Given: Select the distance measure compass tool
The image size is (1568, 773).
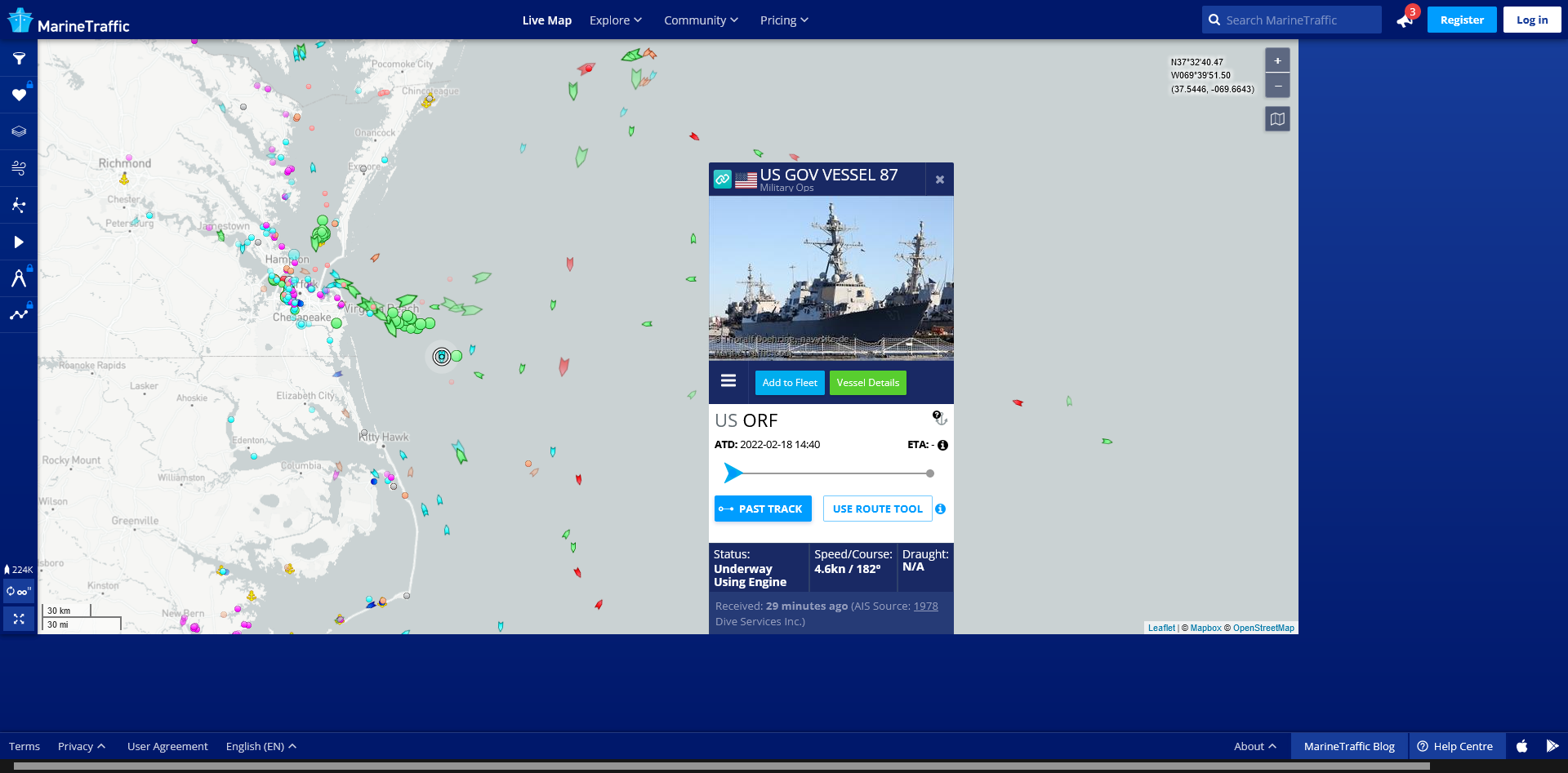Looking at the screenshot, I should click(x=19, y=278).
